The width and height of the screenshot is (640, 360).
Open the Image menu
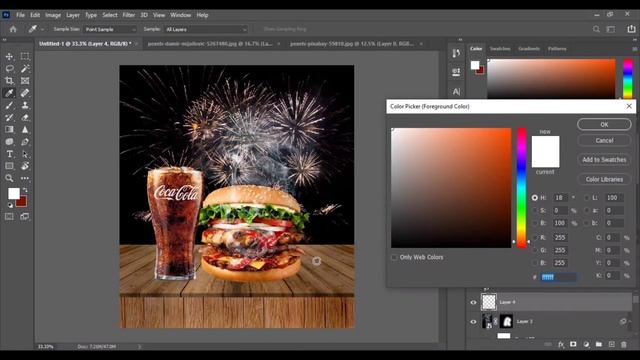click(53, 15)
